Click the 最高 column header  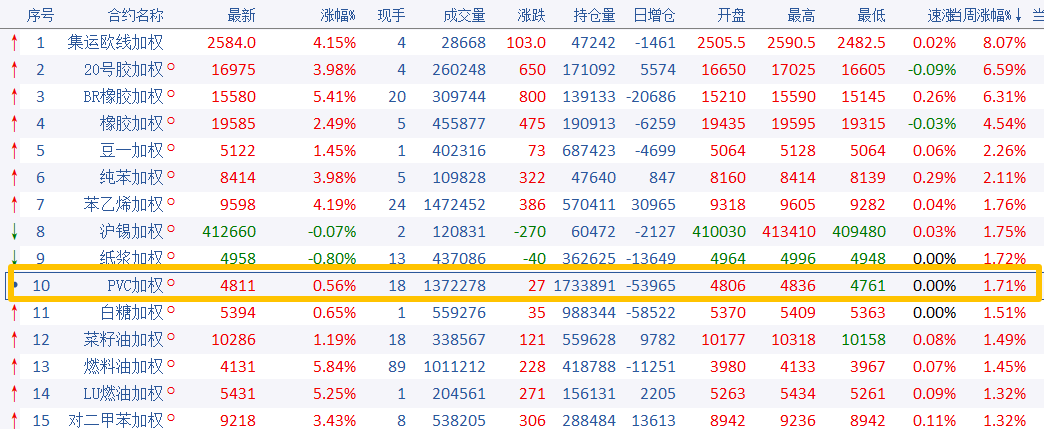click(801, 16)
